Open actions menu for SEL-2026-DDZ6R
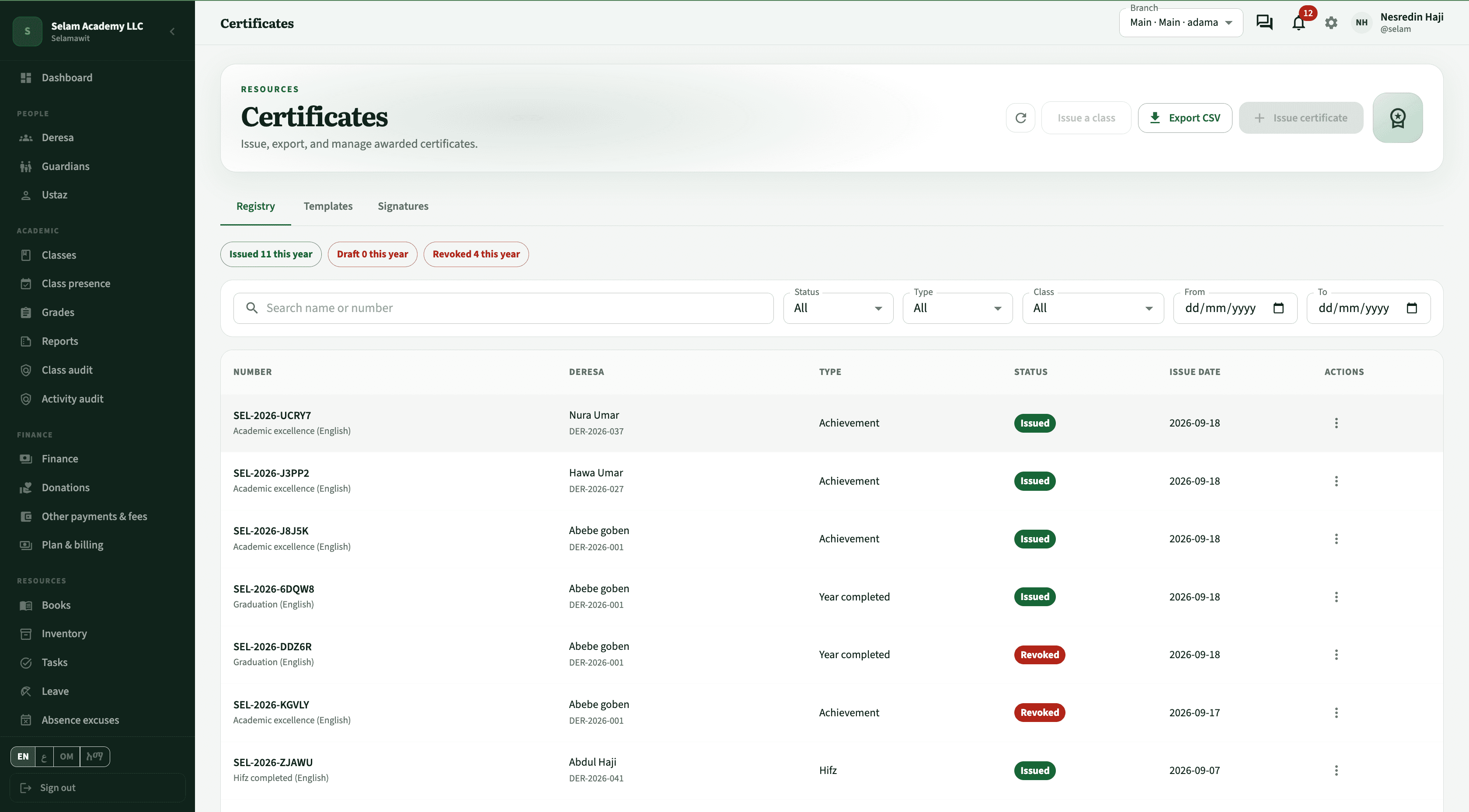This screenshot has height=812, width=1469. click(x=1336, y=655)
